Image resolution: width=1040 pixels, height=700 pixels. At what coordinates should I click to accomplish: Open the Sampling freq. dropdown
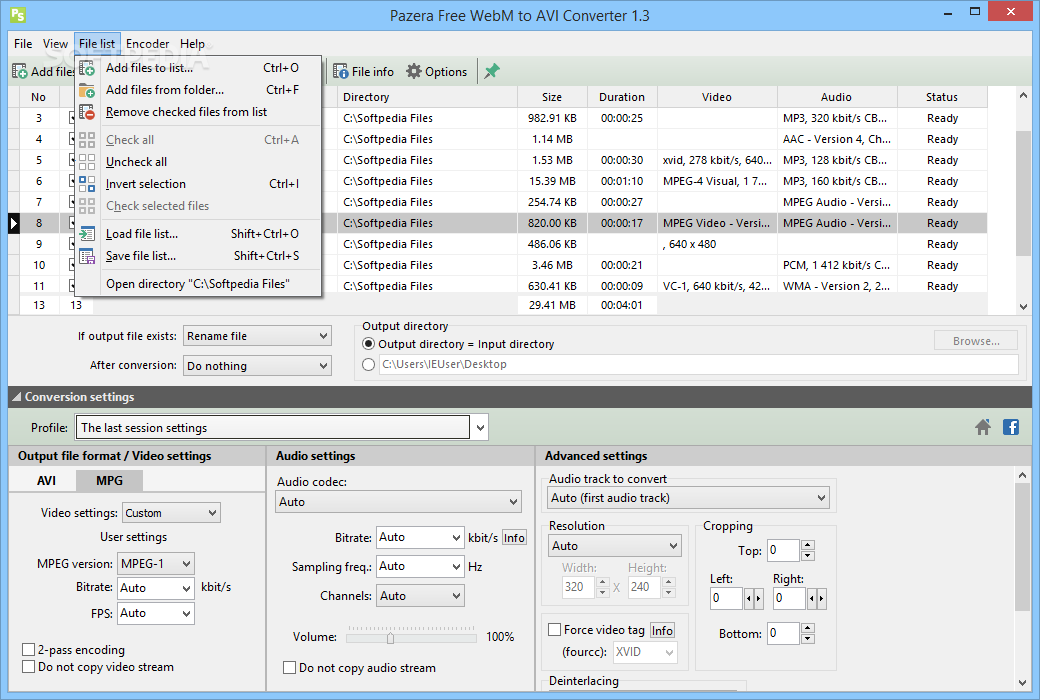tap(420, 567)
